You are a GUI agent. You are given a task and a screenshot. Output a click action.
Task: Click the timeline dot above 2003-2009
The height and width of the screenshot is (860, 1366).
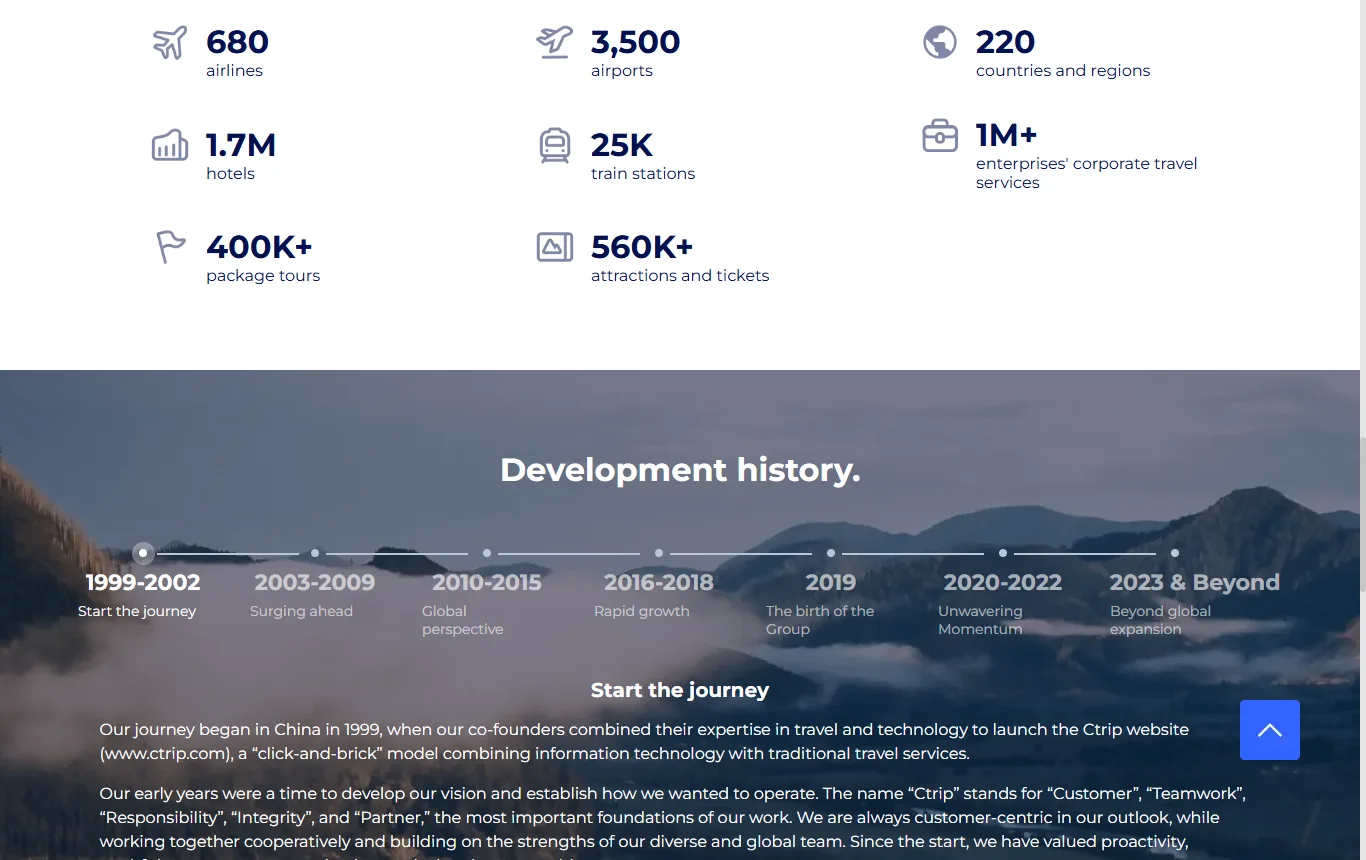click(x=315, y=553)
